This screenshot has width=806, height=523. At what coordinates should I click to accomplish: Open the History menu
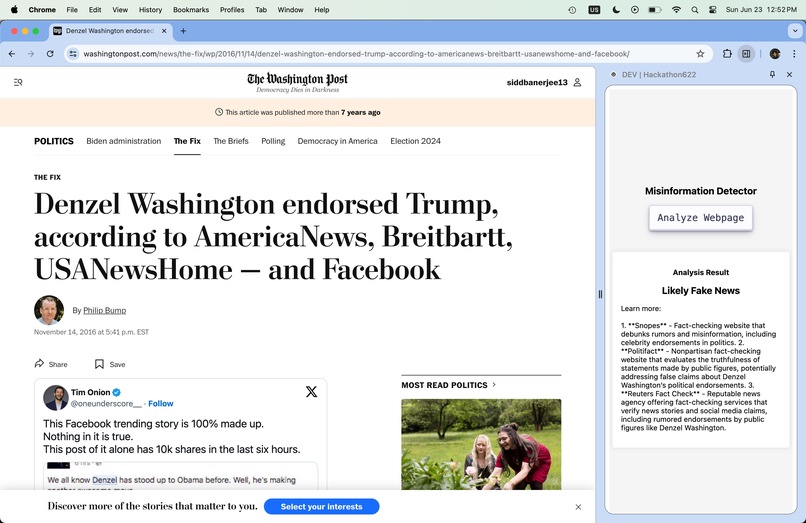150,9
